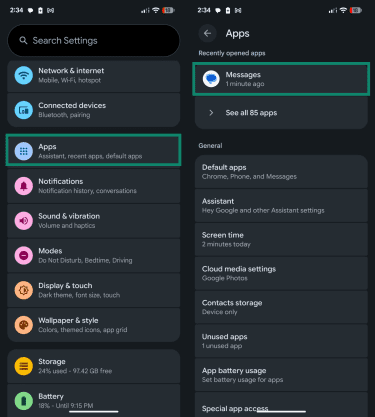The height and width of the screenshot is (417, 375).
Task: Open Network & internet settings
Action: (94, 76)
